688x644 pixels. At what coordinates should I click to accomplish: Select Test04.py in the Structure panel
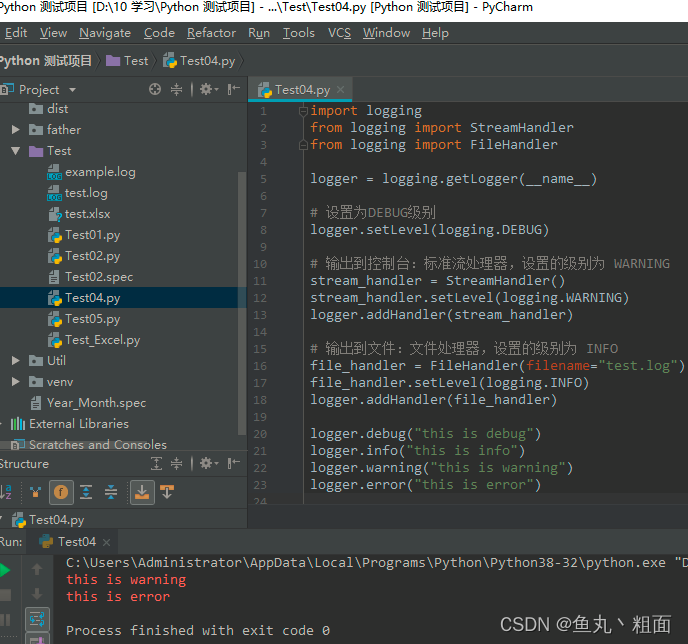48,520
